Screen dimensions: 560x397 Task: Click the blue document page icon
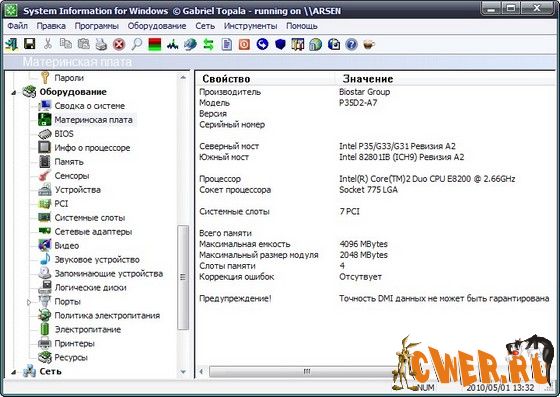tap(226, 44)
